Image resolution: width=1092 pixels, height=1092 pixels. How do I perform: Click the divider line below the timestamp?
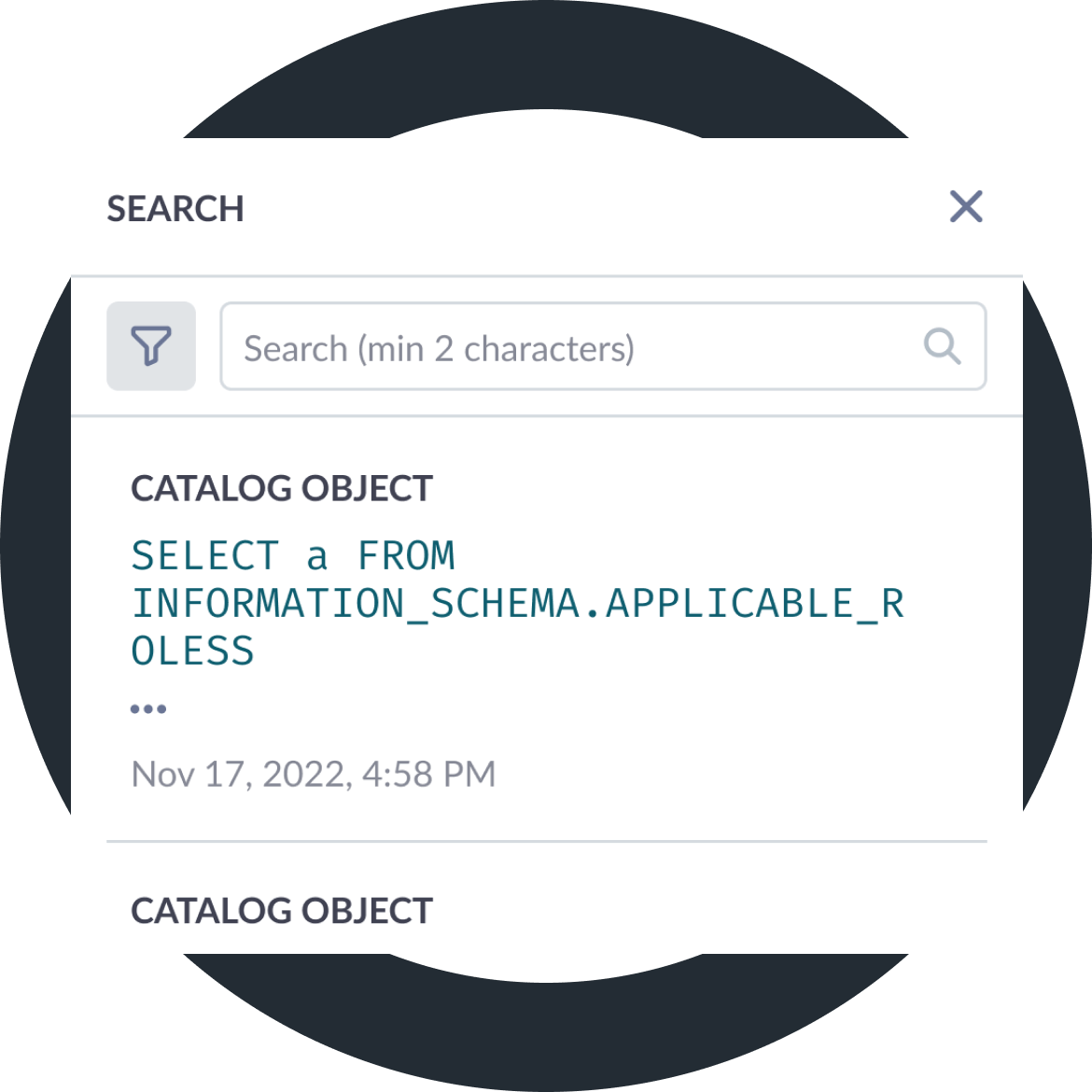(546, 842)
